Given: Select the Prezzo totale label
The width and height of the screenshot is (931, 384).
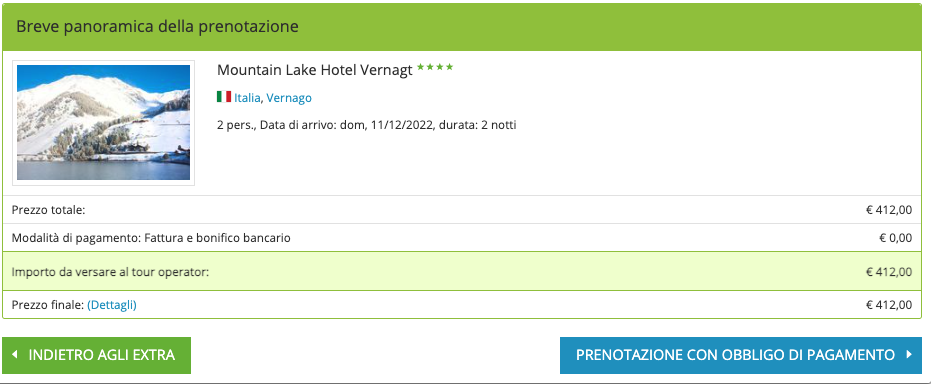Looking at the screenshot, I should (49, 210).
